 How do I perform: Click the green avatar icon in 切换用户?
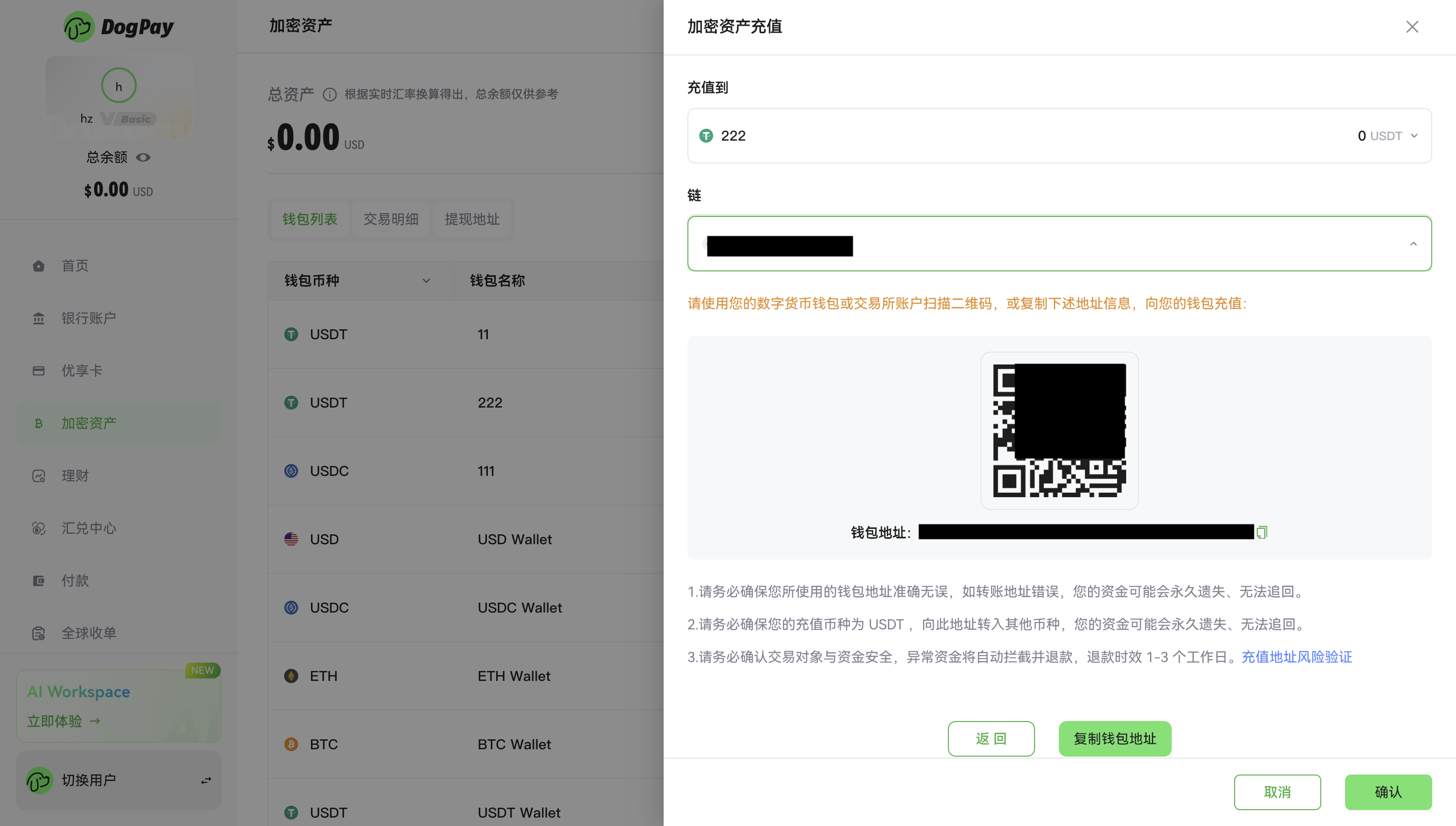(x=39, y=780)
